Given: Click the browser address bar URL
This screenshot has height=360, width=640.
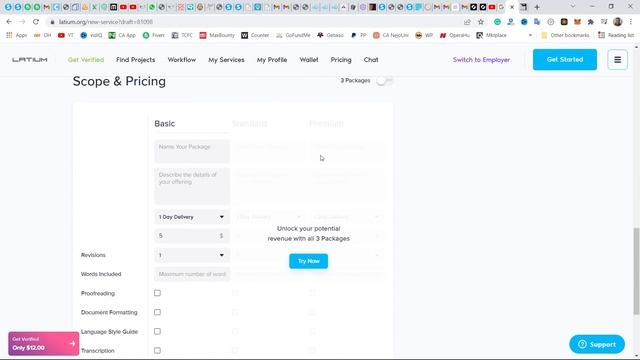Looking at the screenshot, I should 106,22.
